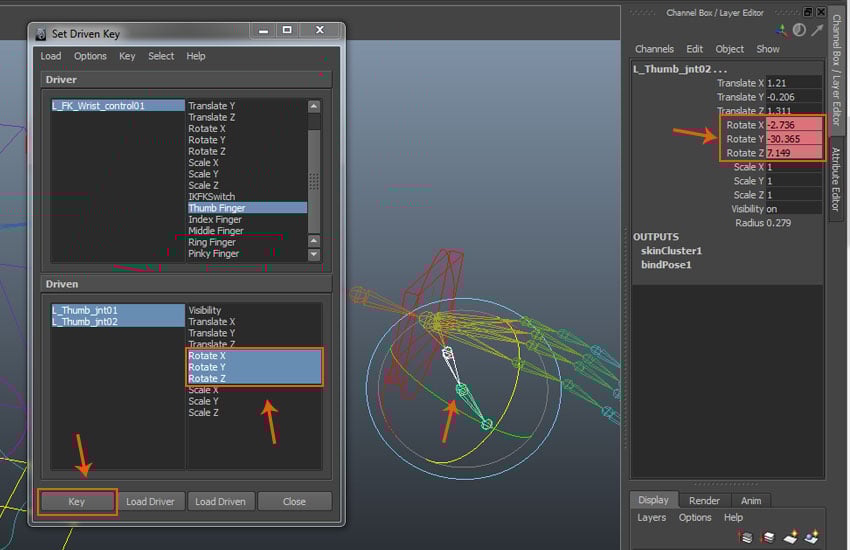The width and height of the screenshot is (850, 550).
Task: Click the Rotate Y value field
Action: [x=793, y=139]
